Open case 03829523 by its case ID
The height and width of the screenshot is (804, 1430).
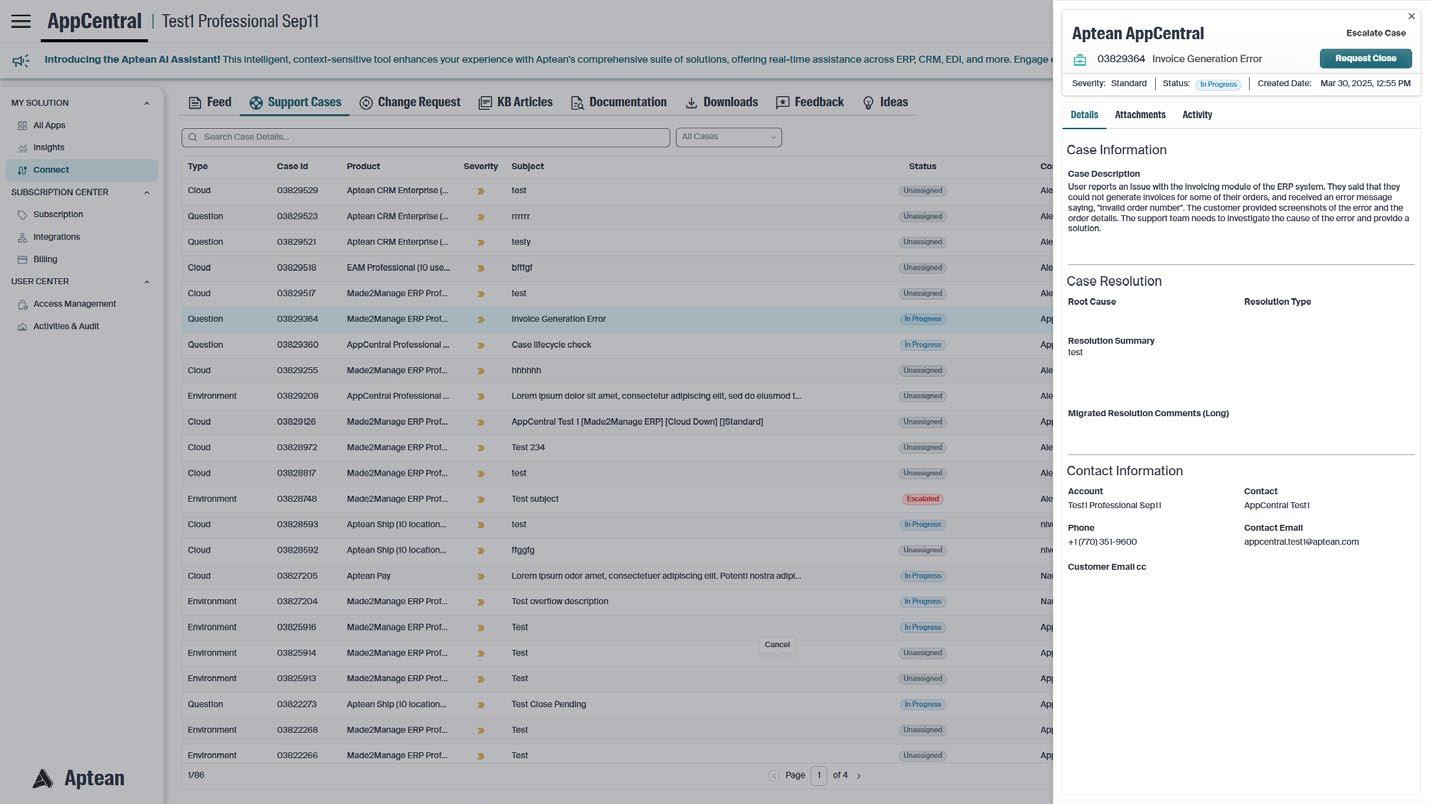(297, 216)
